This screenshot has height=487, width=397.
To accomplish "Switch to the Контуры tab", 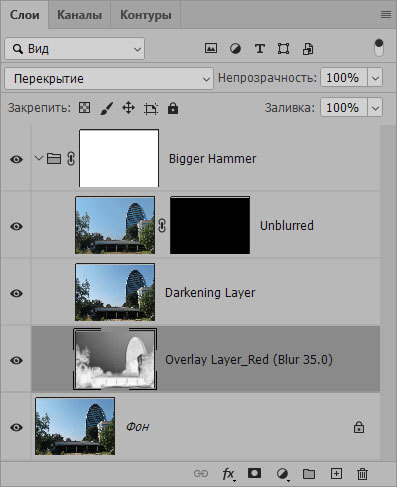I will click(146, 15).
